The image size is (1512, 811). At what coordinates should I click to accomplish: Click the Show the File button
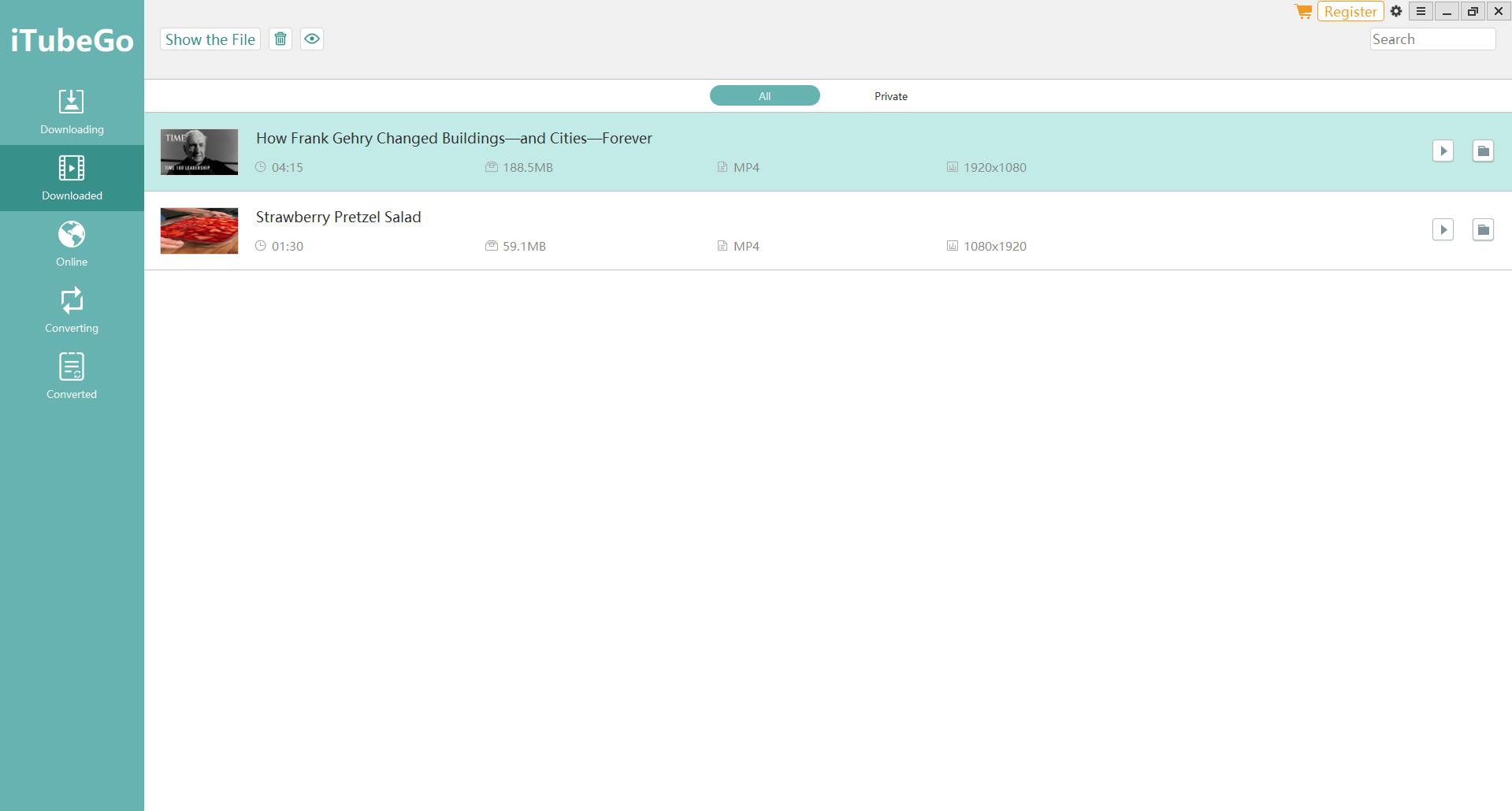point(210,39)
